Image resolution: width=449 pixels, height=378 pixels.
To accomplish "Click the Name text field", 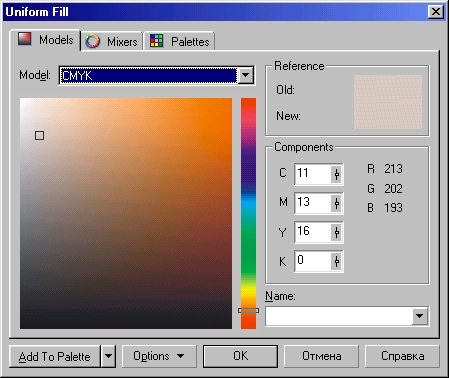I will [x=339, y=316].
